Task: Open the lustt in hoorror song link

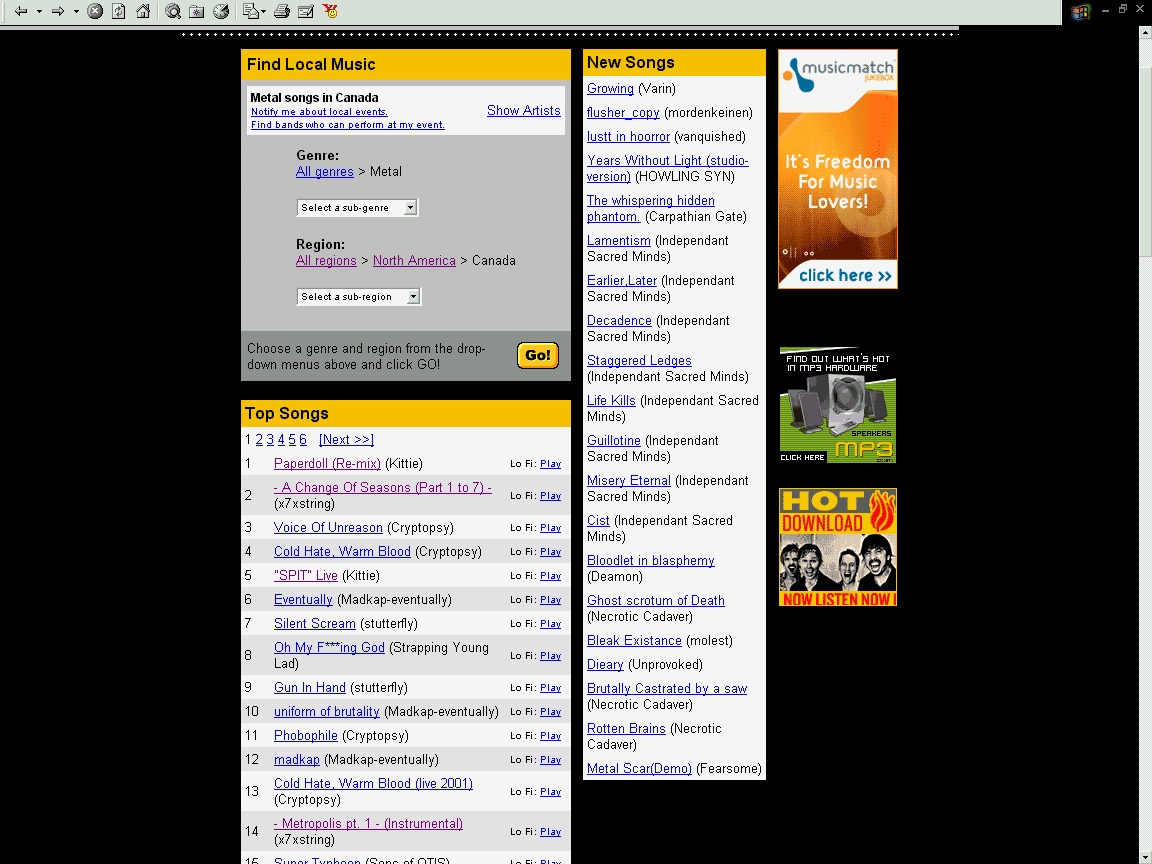Action: pyautogui.click(x=628, y=137)
